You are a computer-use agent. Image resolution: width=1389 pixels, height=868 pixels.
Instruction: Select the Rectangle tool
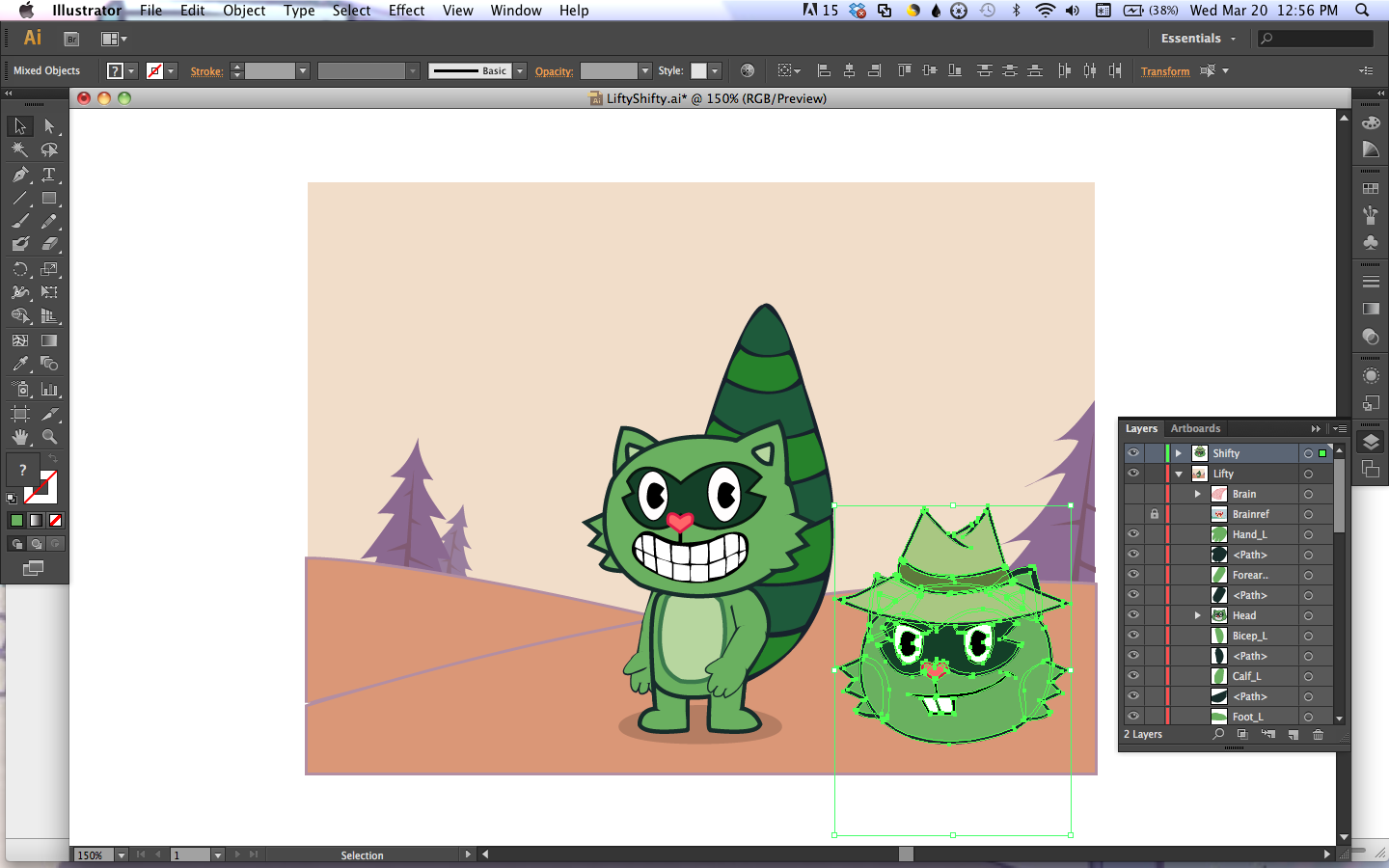point(49,198)
